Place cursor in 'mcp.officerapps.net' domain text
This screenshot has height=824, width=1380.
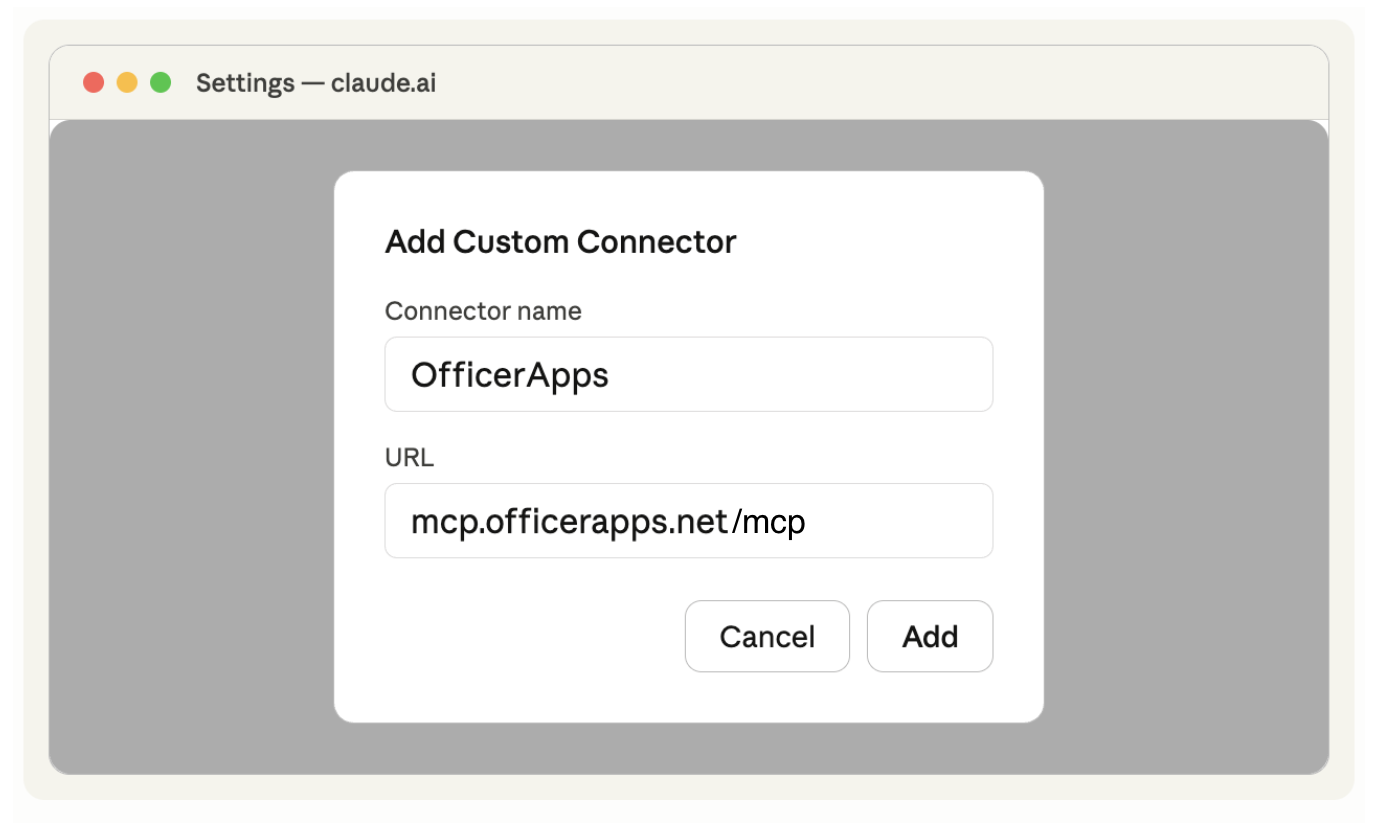569,522
